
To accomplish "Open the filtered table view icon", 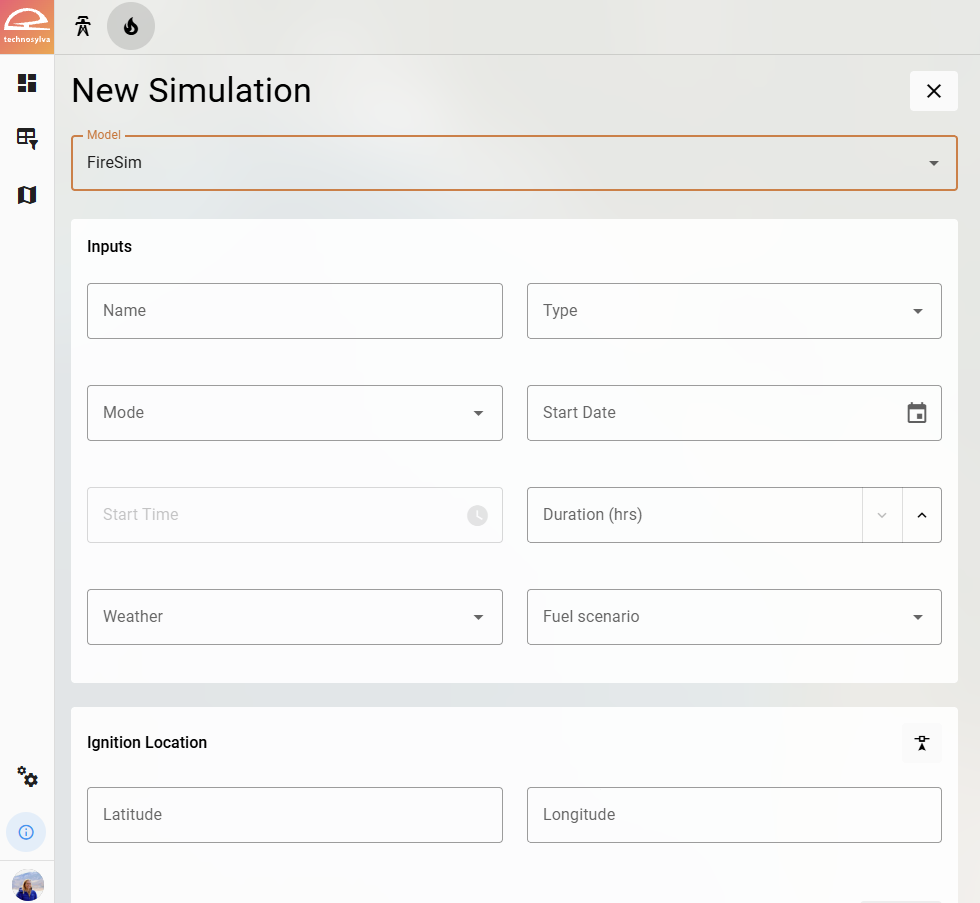I will (x=27, y=138).
